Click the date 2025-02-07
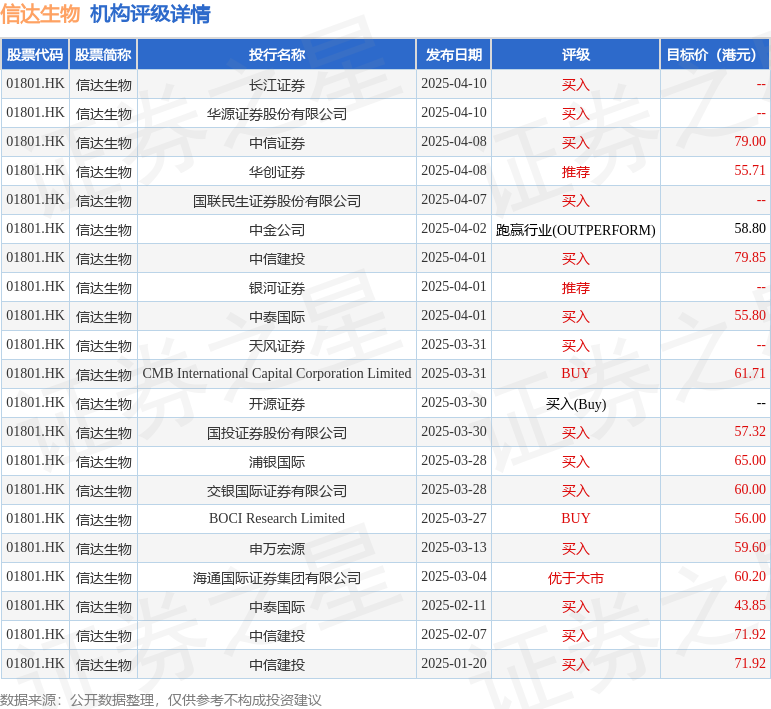 click(x=454, y=635)
